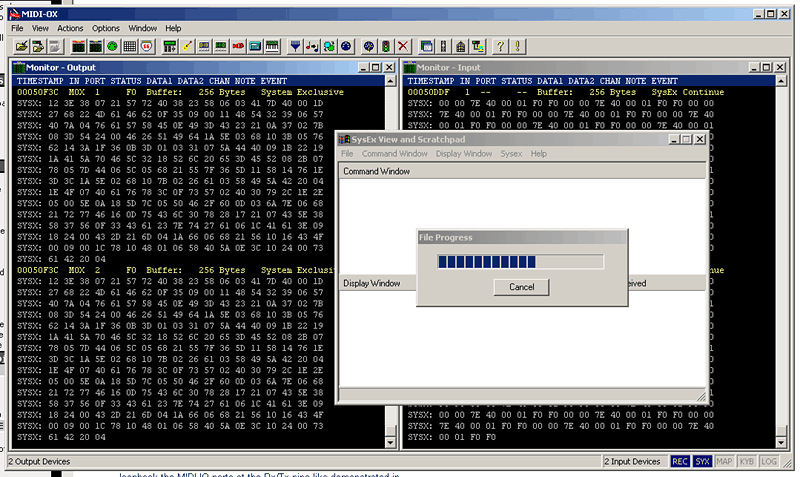
Task: Open the piano keyboard toolbar icon
Action: pos(272,46)
